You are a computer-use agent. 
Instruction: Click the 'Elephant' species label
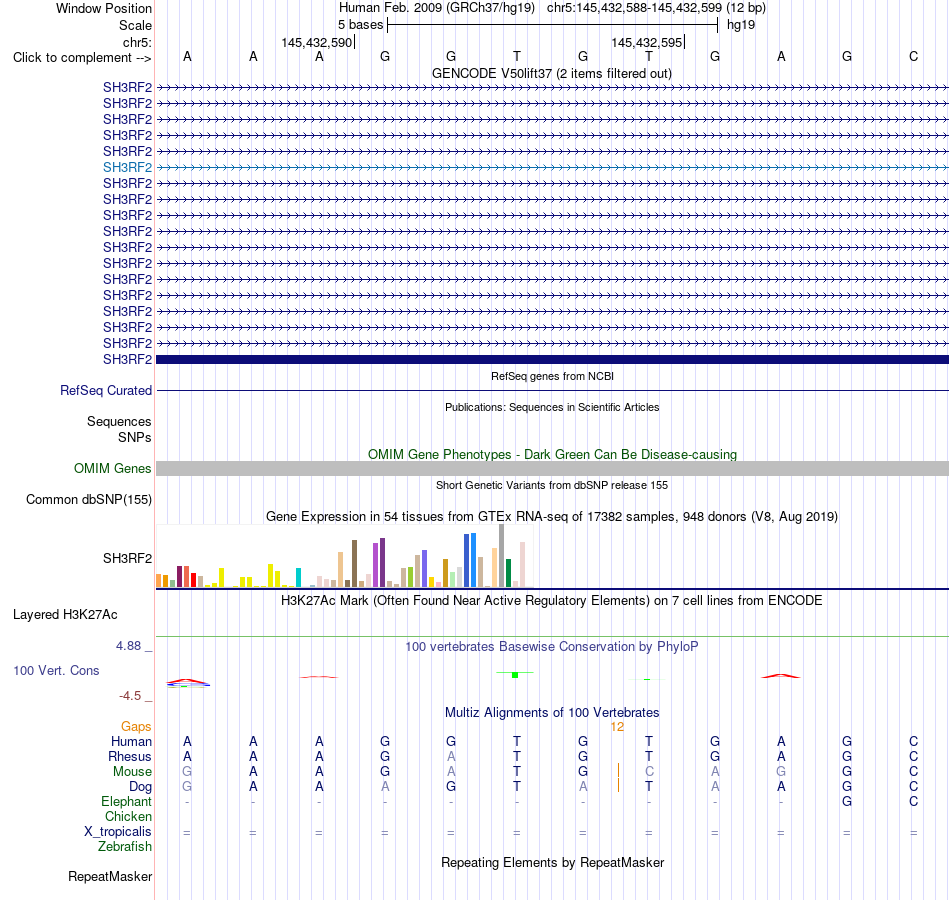pos(126,801)
